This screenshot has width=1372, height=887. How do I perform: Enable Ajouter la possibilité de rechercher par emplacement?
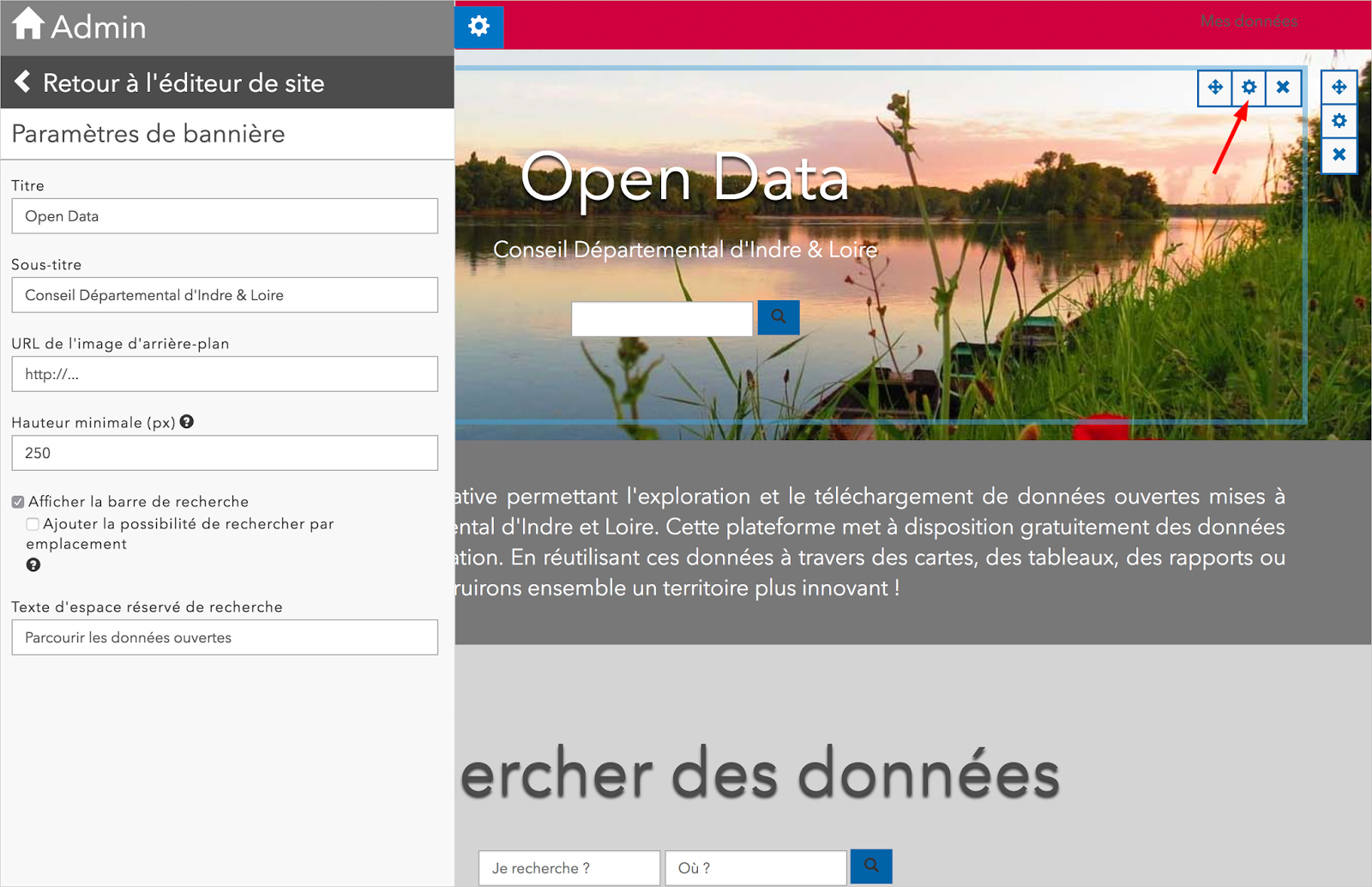[x=33, y=524]
